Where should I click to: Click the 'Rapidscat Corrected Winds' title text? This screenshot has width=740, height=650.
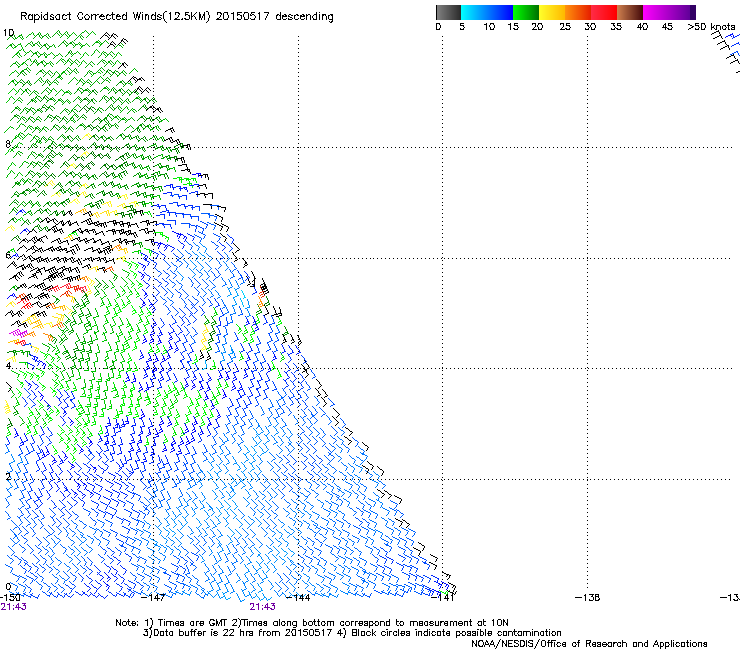pyautogui.click(x=91, y=17)
